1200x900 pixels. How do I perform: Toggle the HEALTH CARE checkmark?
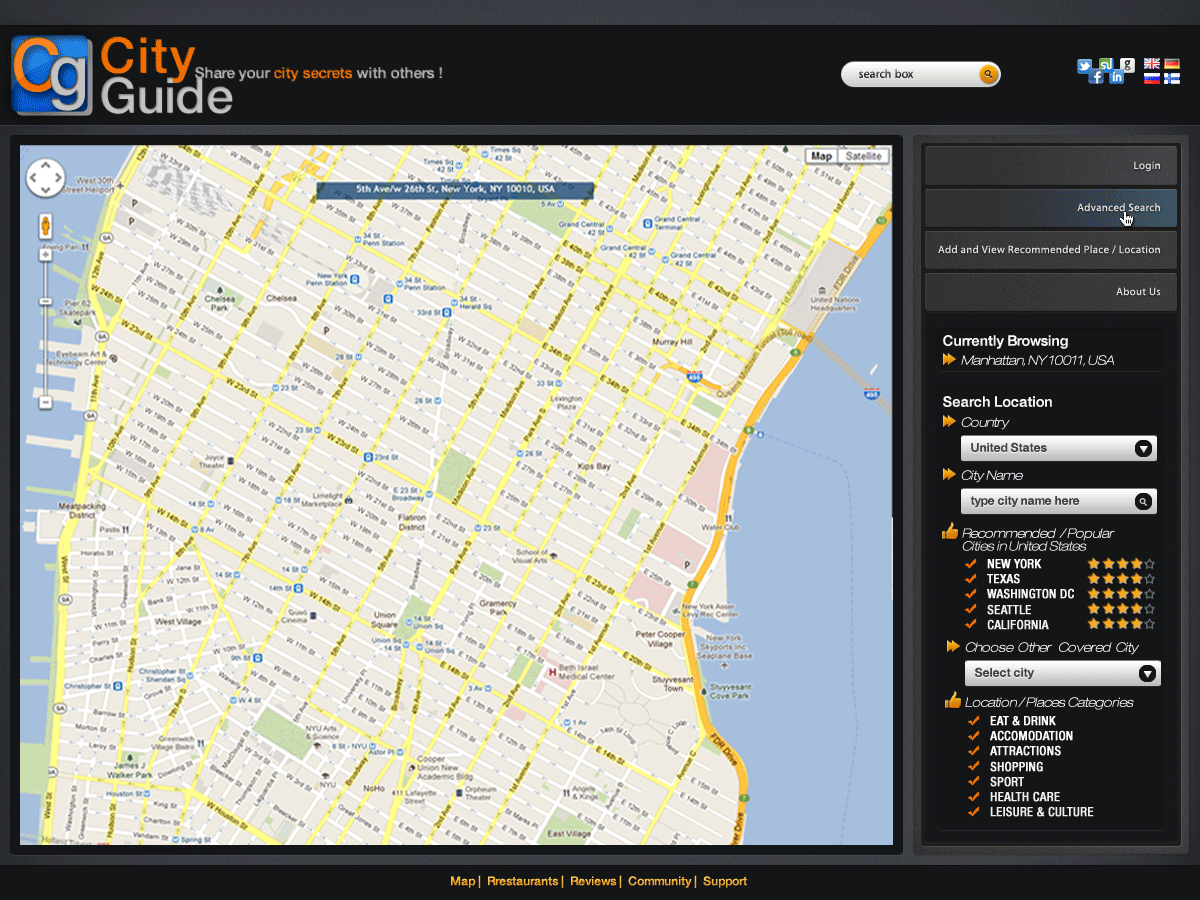coord(973,796)
